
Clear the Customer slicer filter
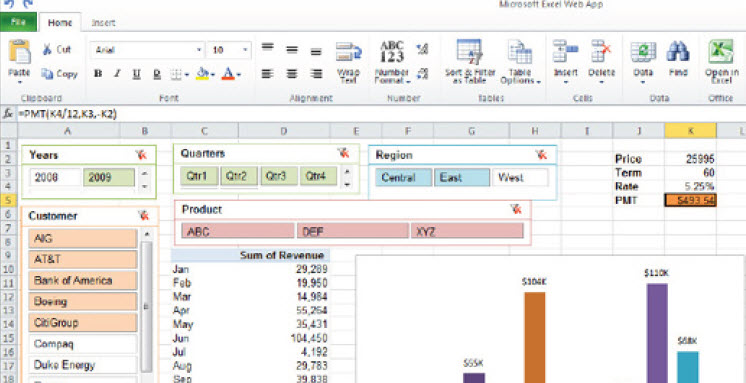point(143,216)
